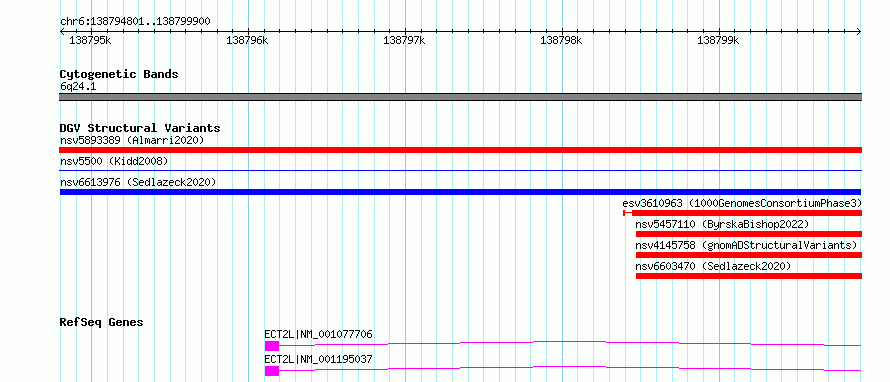Open the nsv6603470 (Sedlazeck2020) label
This screenshot has height=382, width=890.
713,266
